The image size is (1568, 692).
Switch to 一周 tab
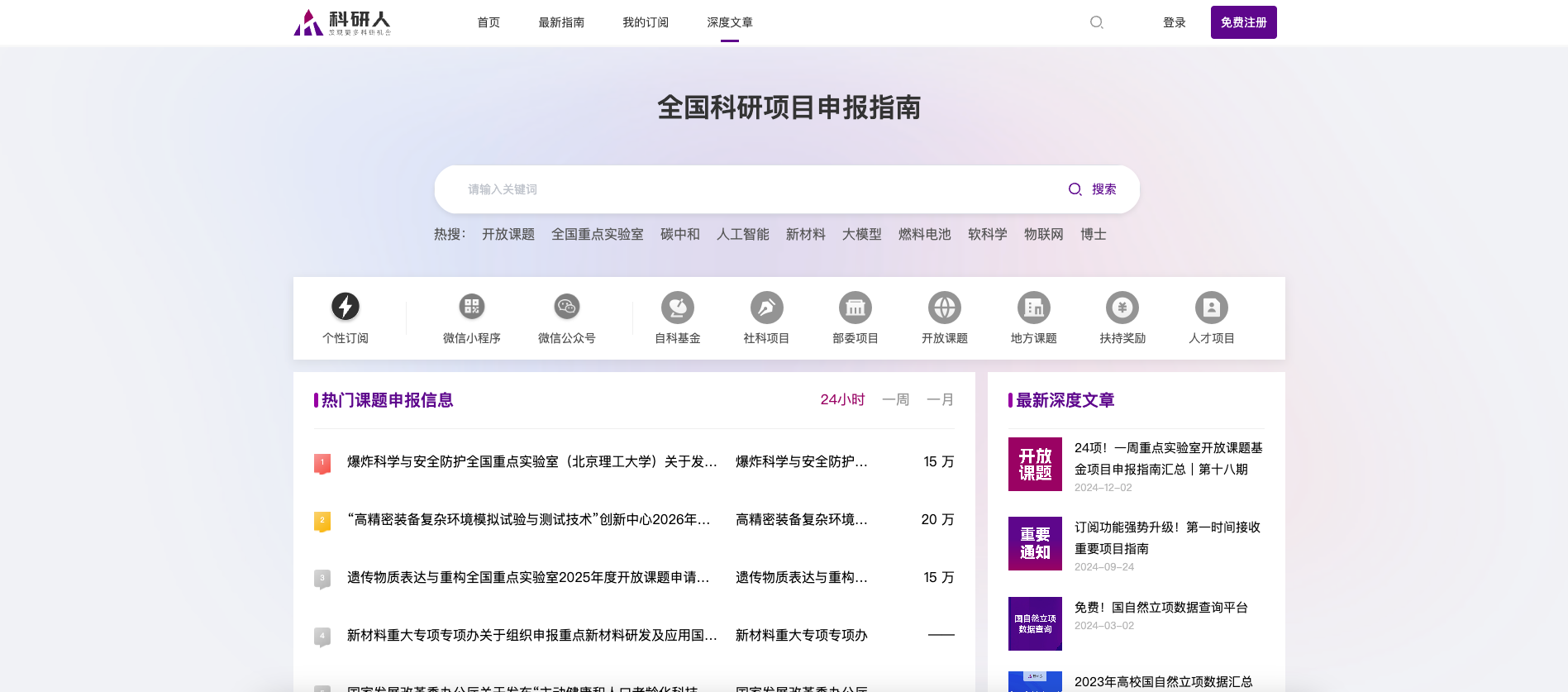896,399
